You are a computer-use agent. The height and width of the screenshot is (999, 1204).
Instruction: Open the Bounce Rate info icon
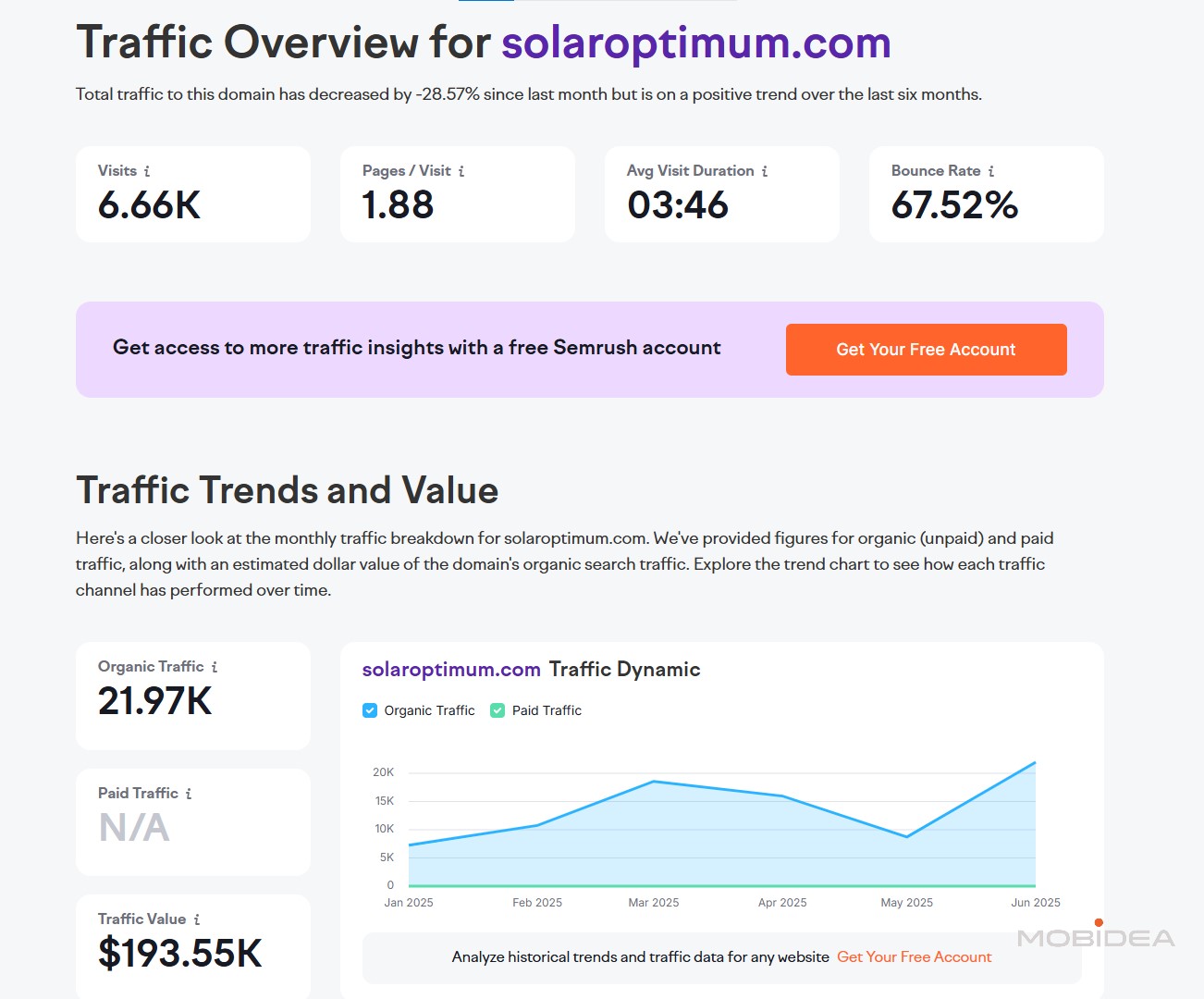click(x=991, y=171)
